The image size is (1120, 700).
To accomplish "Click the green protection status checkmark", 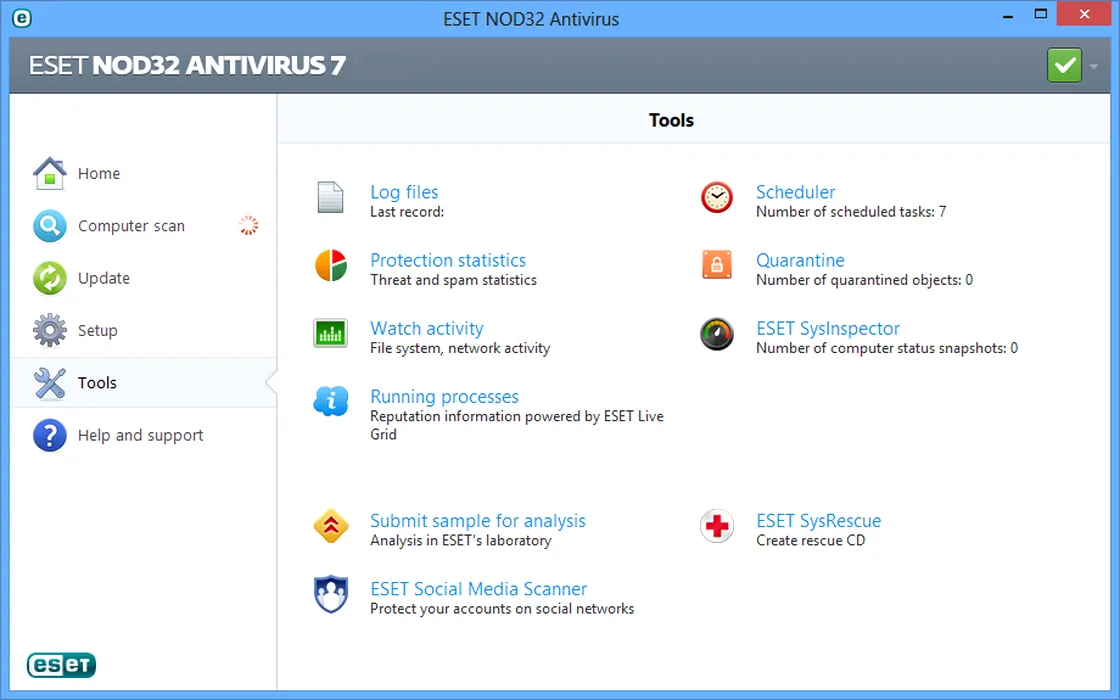I will pyautogui.click(x=1064, y=65).
